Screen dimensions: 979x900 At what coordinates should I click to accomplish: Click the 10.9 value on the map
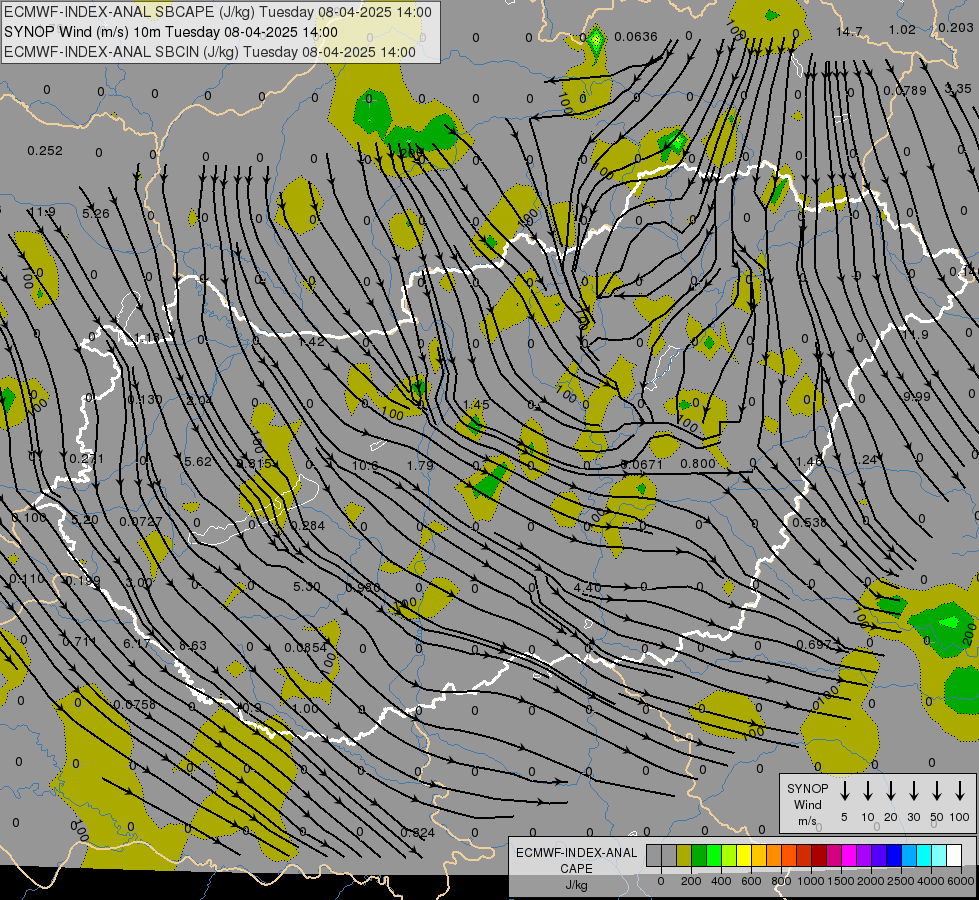pyautogui.click(x=250, y=708)
